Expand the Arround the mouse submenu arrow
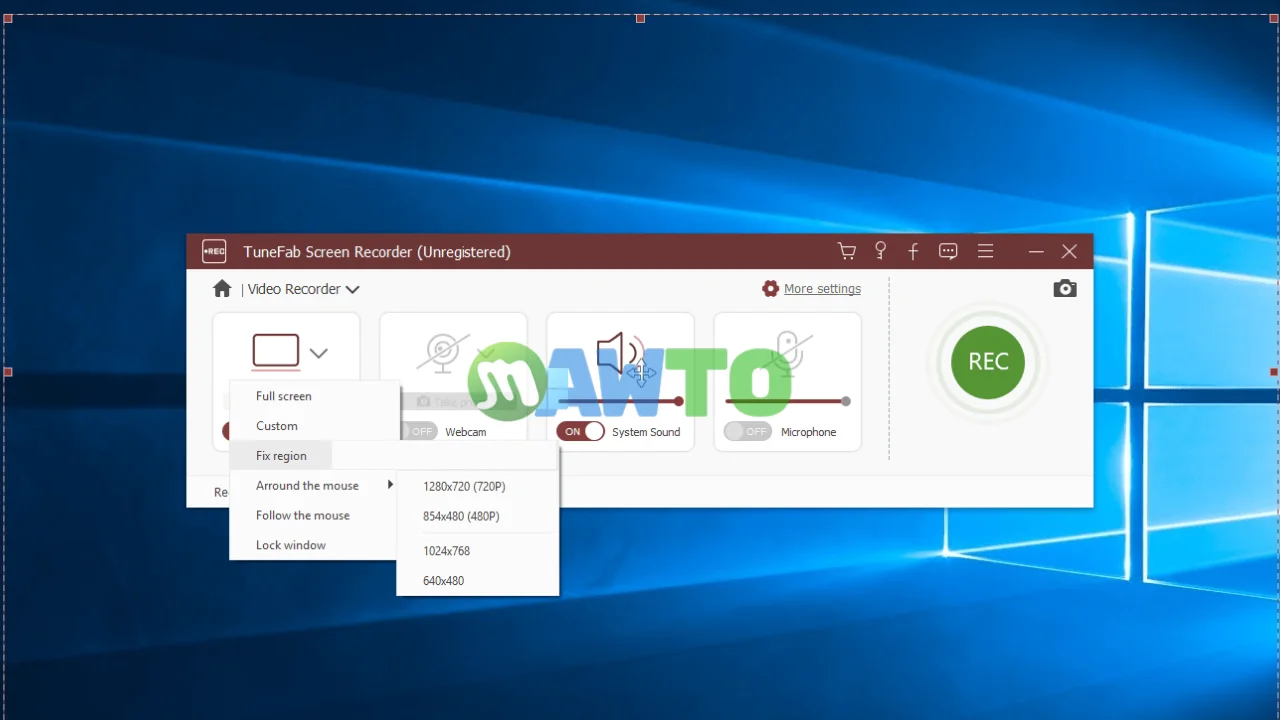The width and height of the screenshot is (1280, 720). (390, 485)
